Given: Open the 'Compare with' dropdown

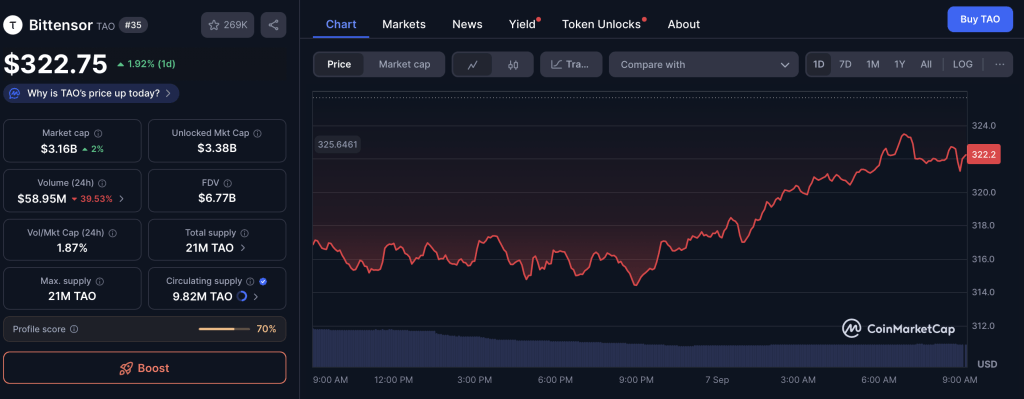Looking at the screenshot, I should pos(703,65).
